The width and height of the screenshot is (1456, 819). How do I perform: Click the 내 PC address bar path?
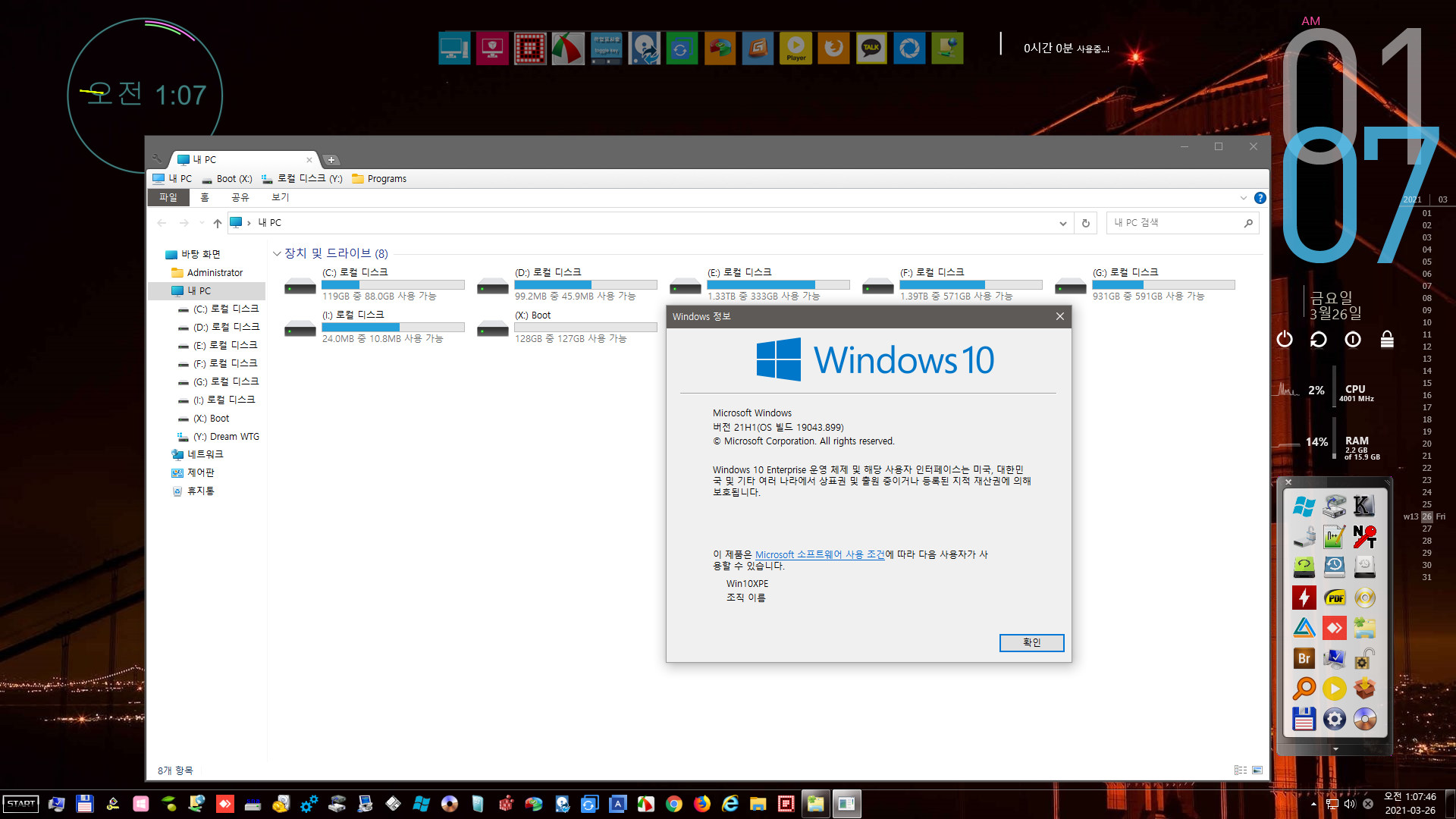[269, 223]
